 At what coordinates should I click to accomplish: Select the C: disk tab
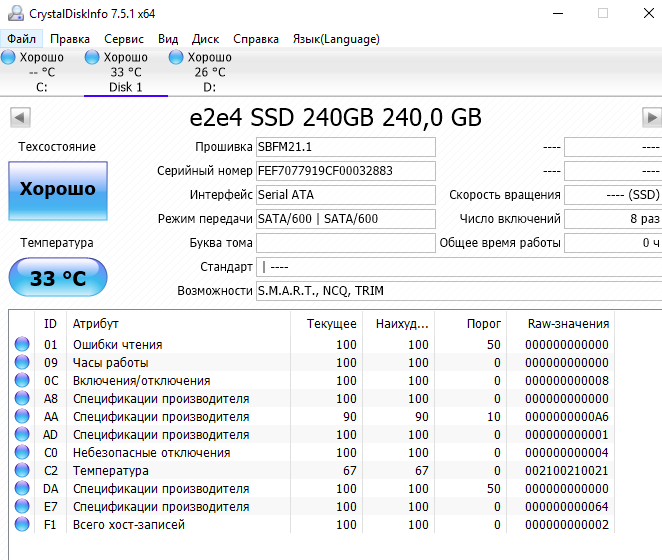pyautogui.click(x=42, y=72)
